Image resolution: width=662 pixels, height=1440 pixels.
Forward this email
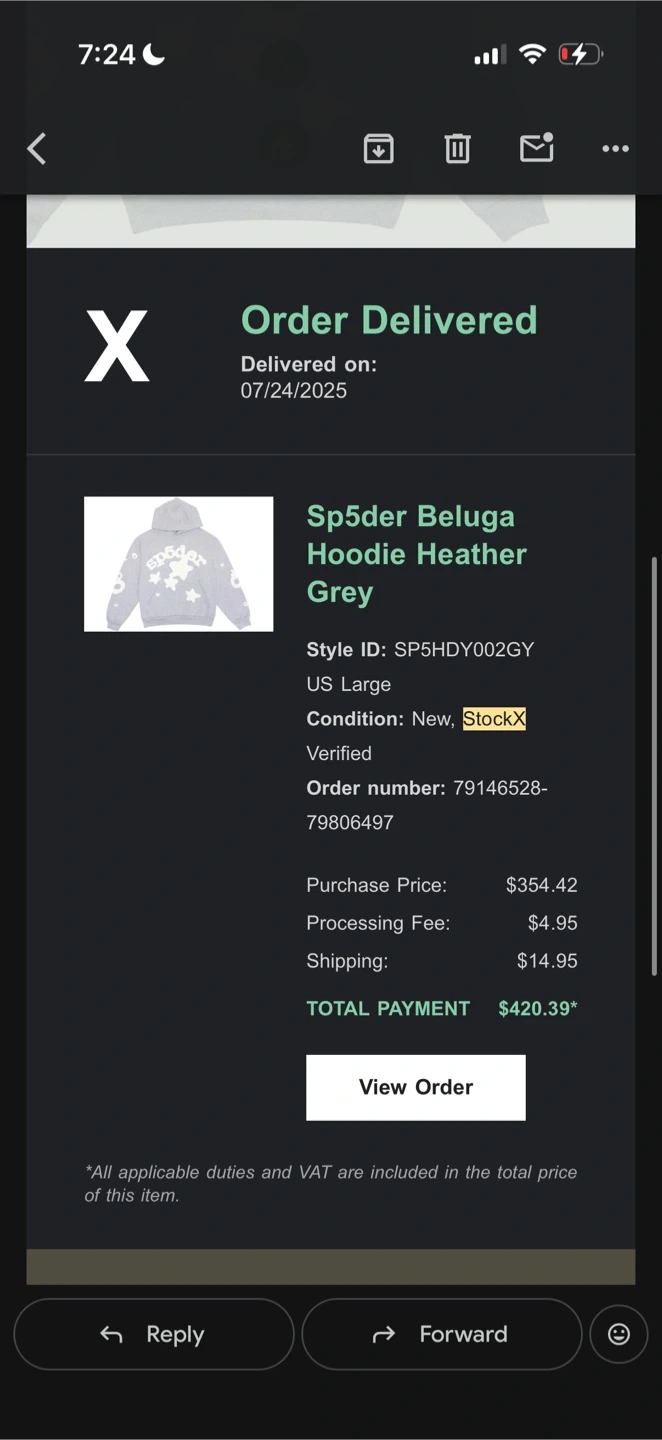441,1334
